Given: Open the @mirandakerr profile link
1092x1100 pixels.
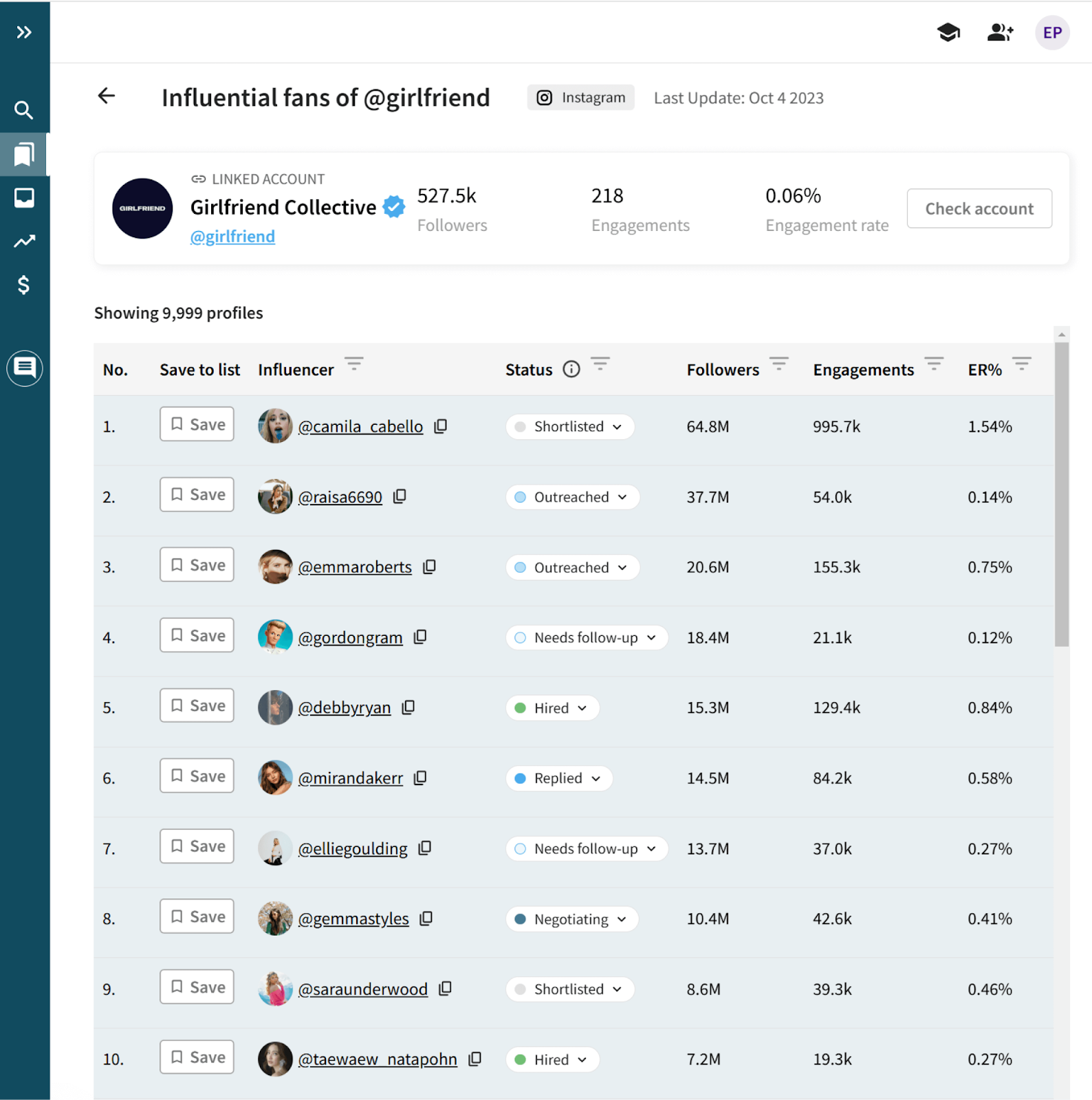Looking at the screenshot, I should point(351,778).
